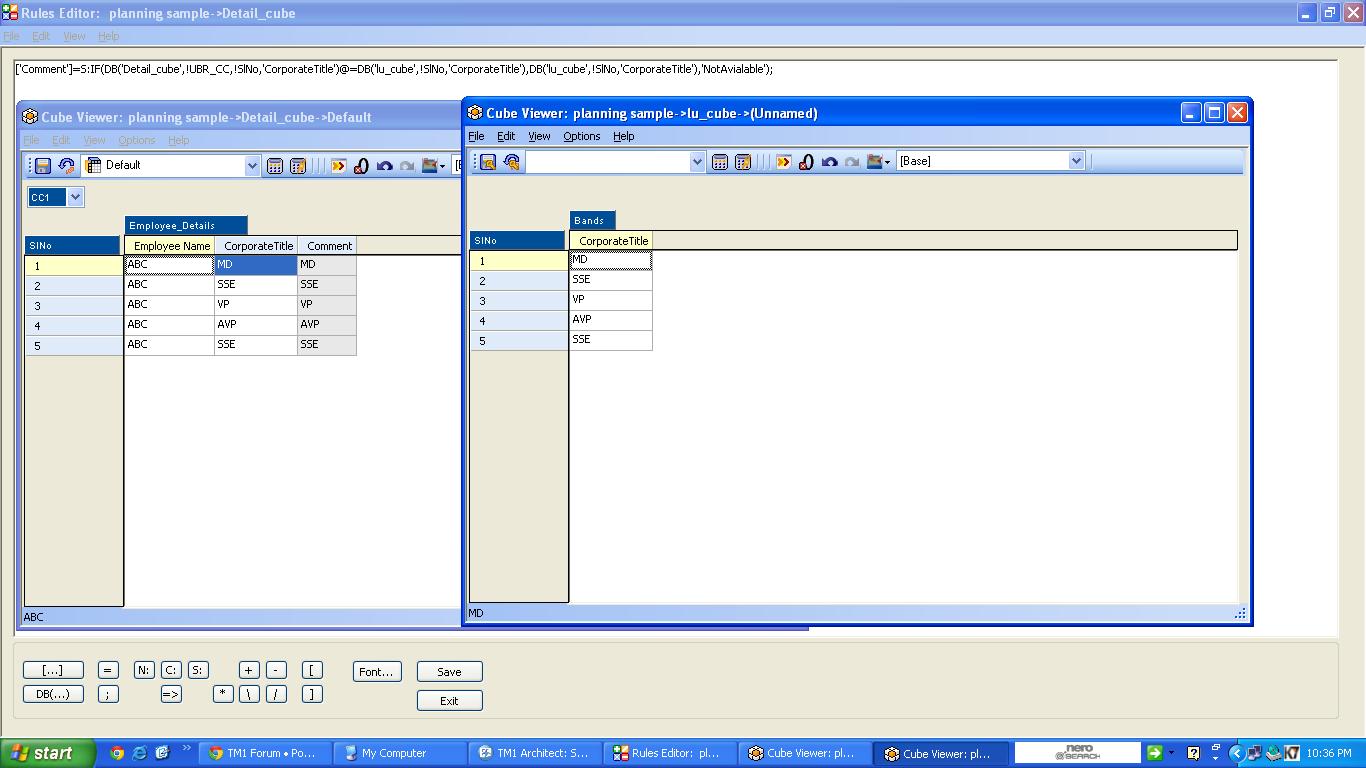Click first grid icon after Default dropdown
This screenshot has width=1366, height=768.
(275, 165)
